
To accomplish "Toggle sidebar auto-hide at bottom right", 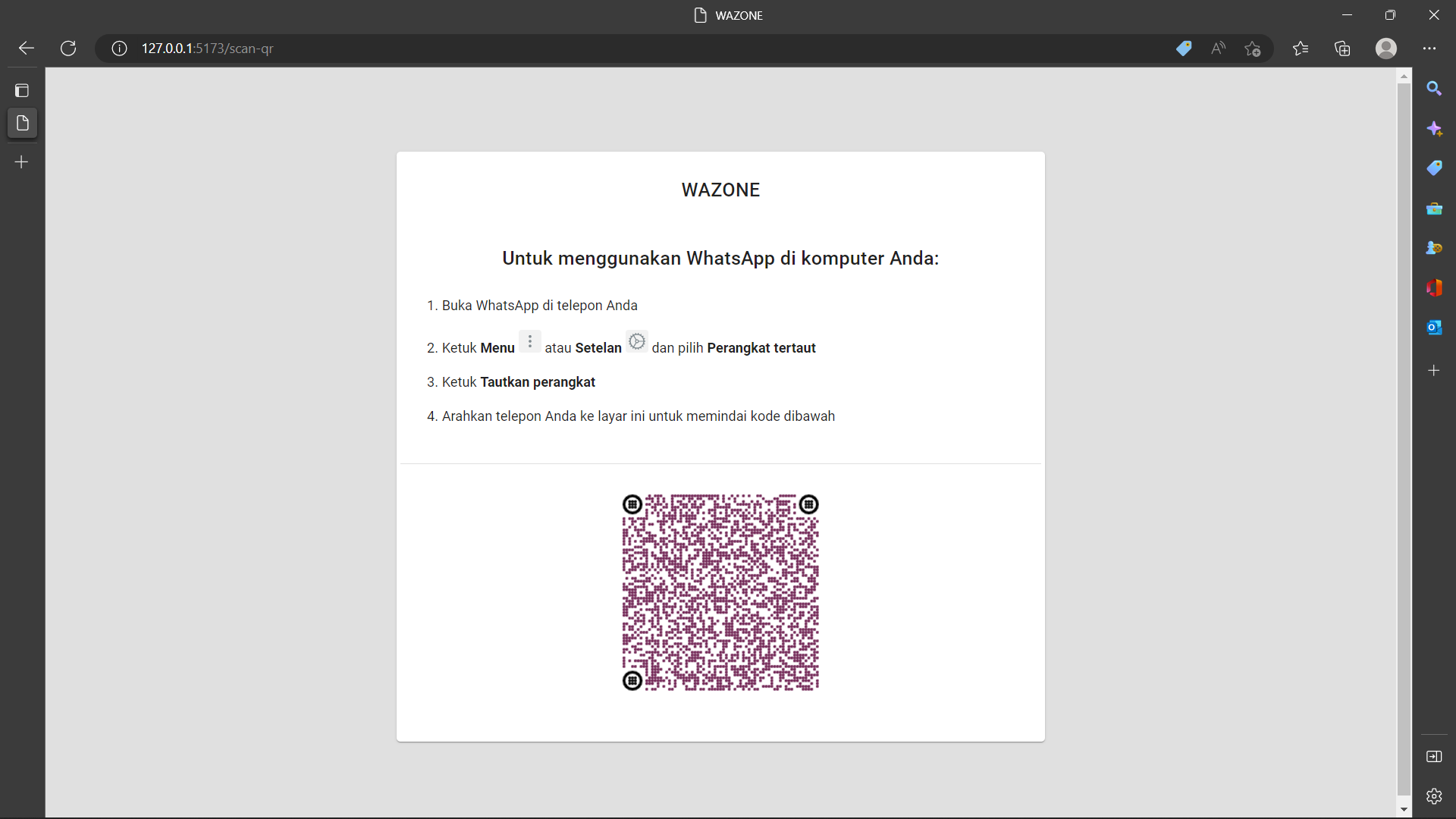I will pos(1433,757).
